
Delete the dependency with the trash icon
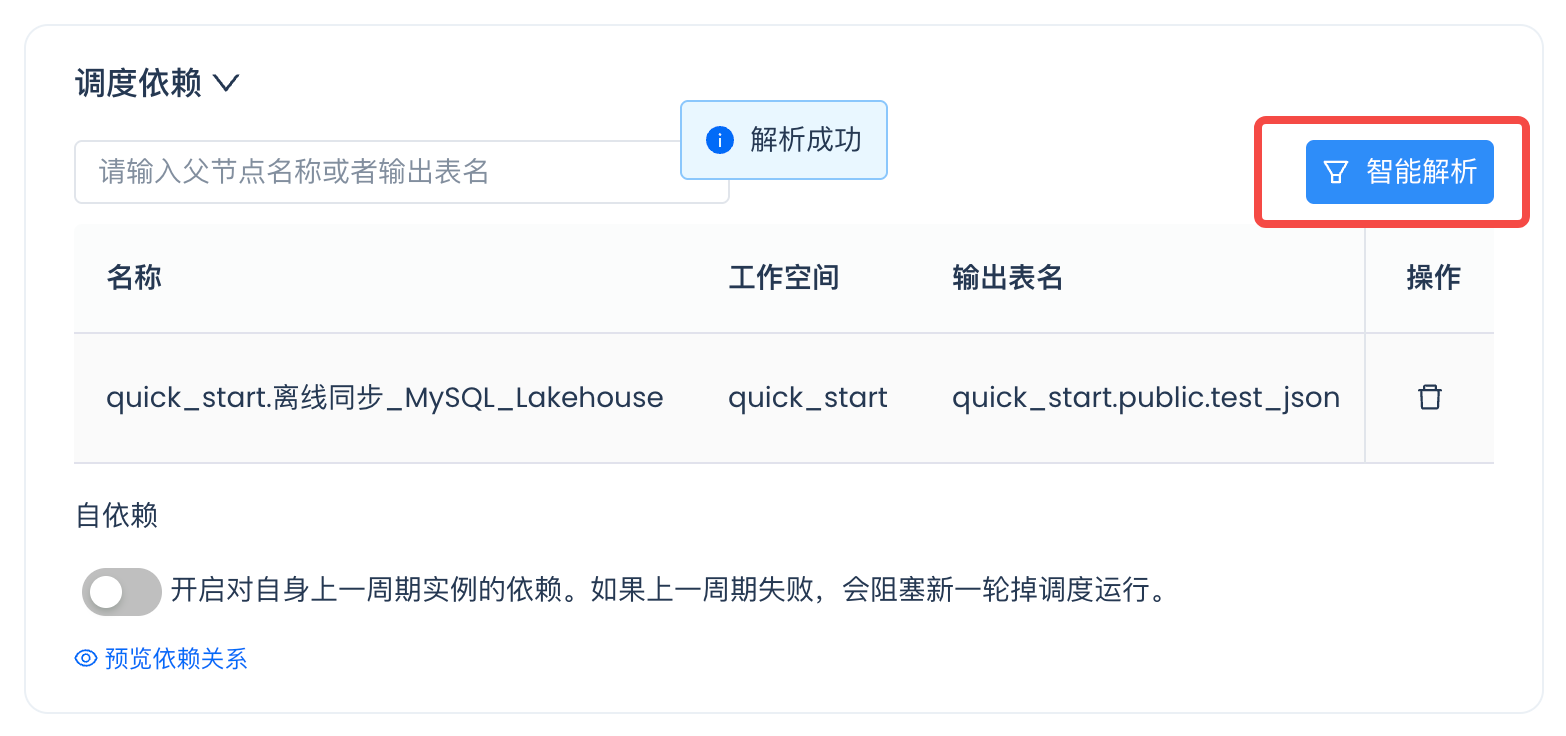pyautogui.click(x=1430, y=397)
